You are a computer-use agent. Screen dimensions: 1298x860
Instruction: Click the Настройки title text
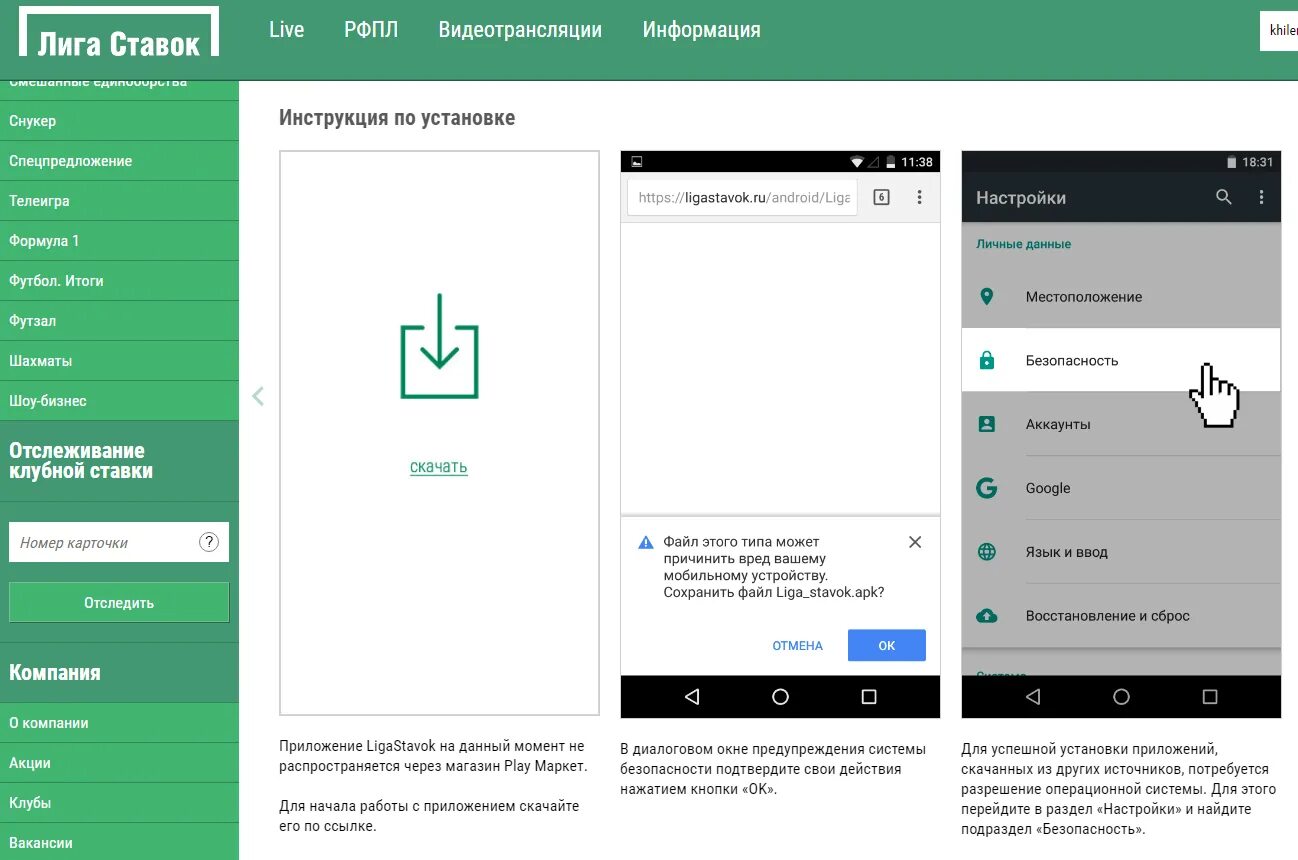pyautogui.click(x=1021, y=198)
